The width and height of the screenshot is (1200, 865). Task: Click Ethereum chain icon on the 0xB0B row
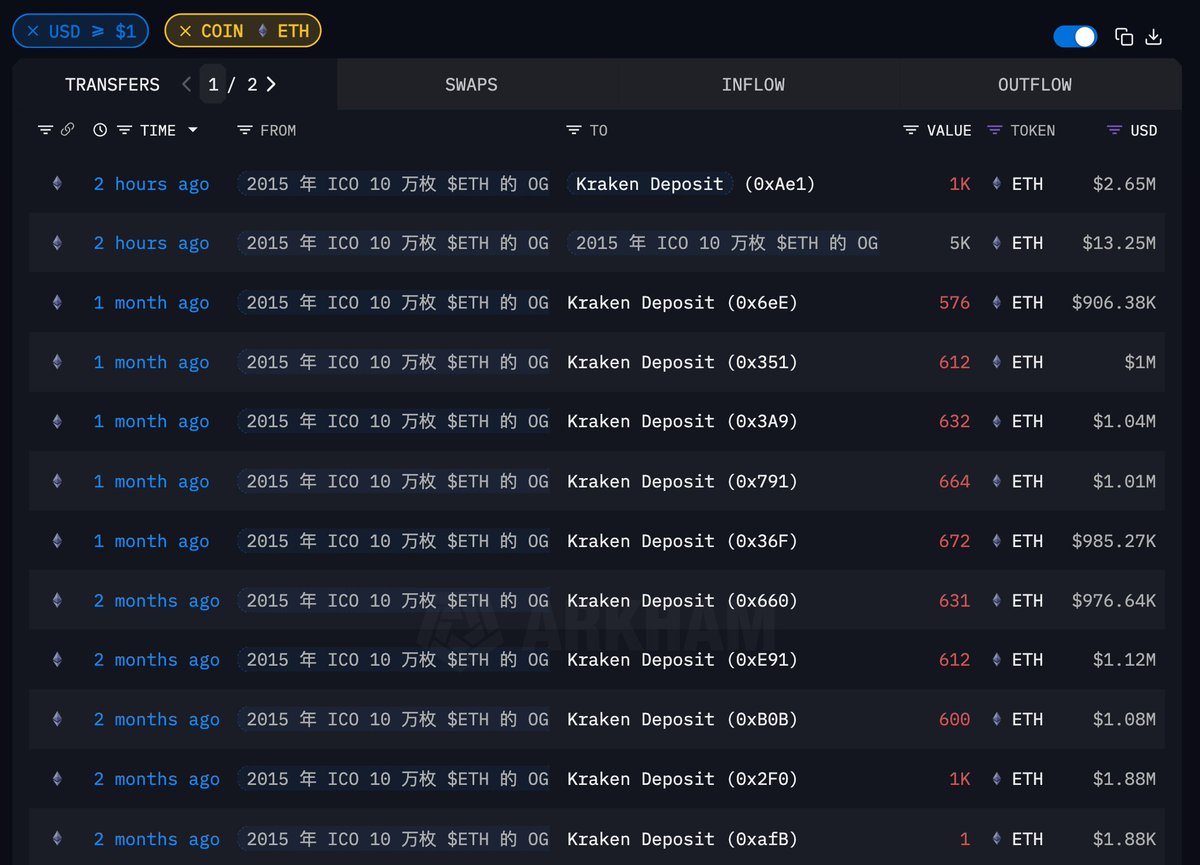click(x=57, y=719)
